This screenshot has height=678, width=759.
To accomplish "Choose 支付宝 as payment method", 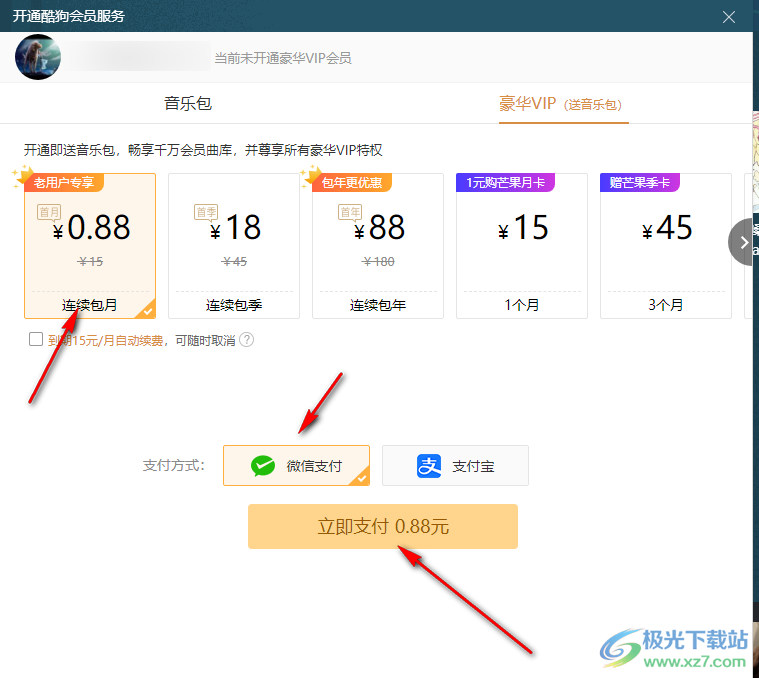I will tap(455, 466).
